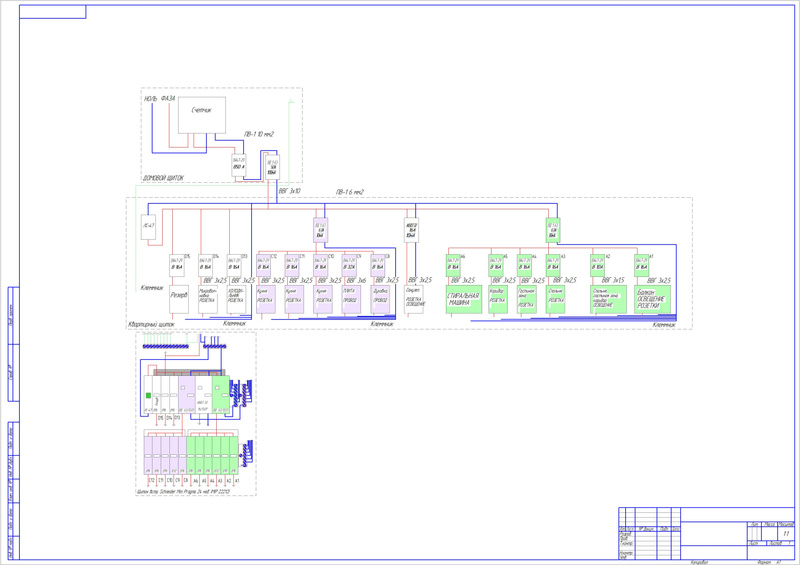Image resolution: width=800 pixels, height=565 pixels.
Task: Select the СТИРАЛЬНАЯ МАШИНА block
Action: (x=464, y=299)
